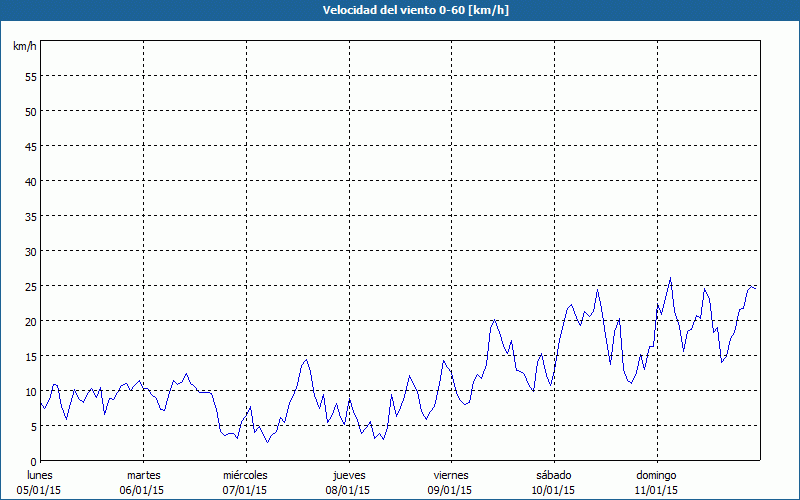Click the jueves 08/01/15 date label
Viewport: 800px width, 500px height.
[x=348, y=482]
